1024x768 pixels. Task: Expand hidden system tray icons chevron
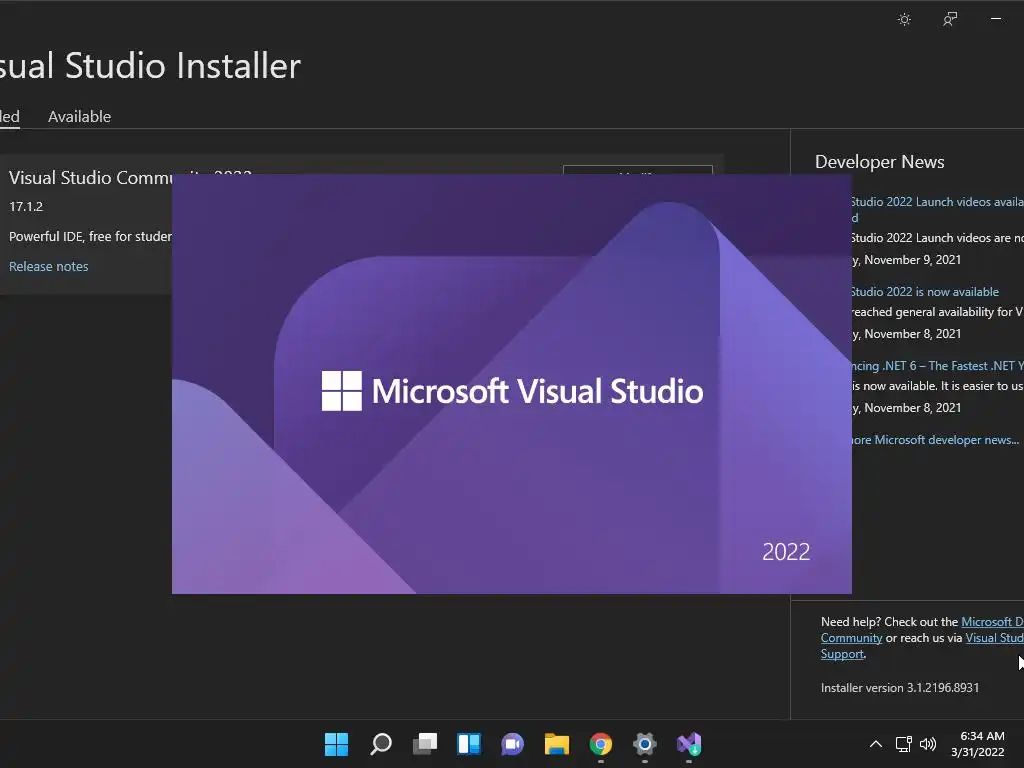coord(876,744)
